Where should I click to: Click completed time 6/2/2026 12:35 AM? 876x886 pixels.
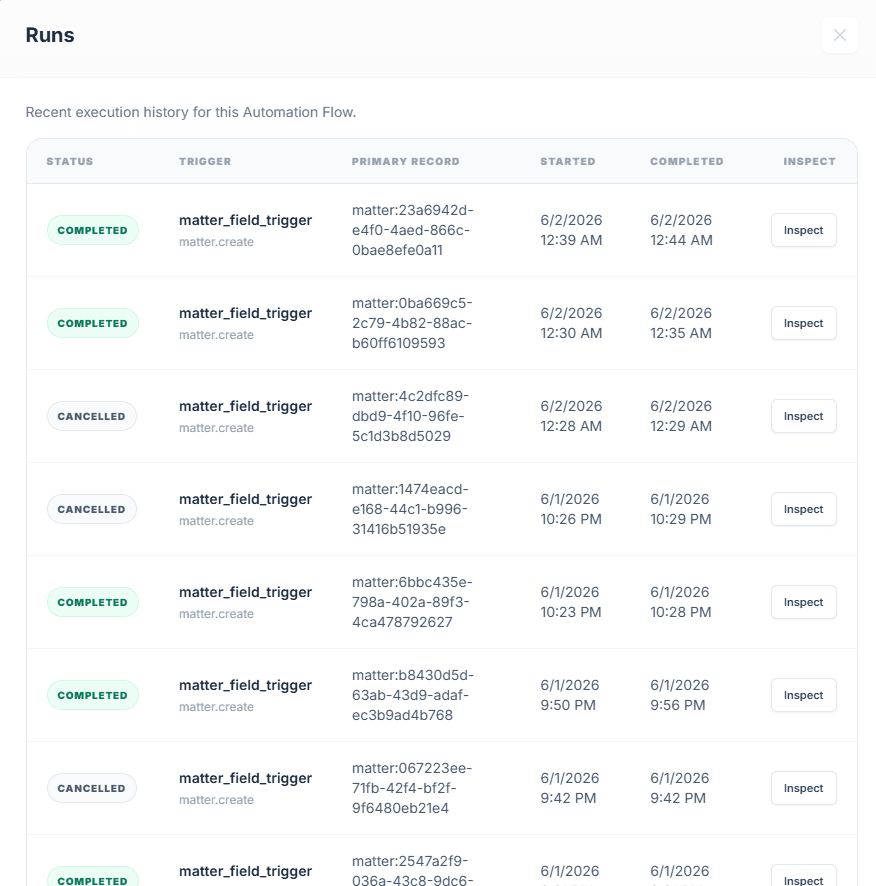(681, 323)
